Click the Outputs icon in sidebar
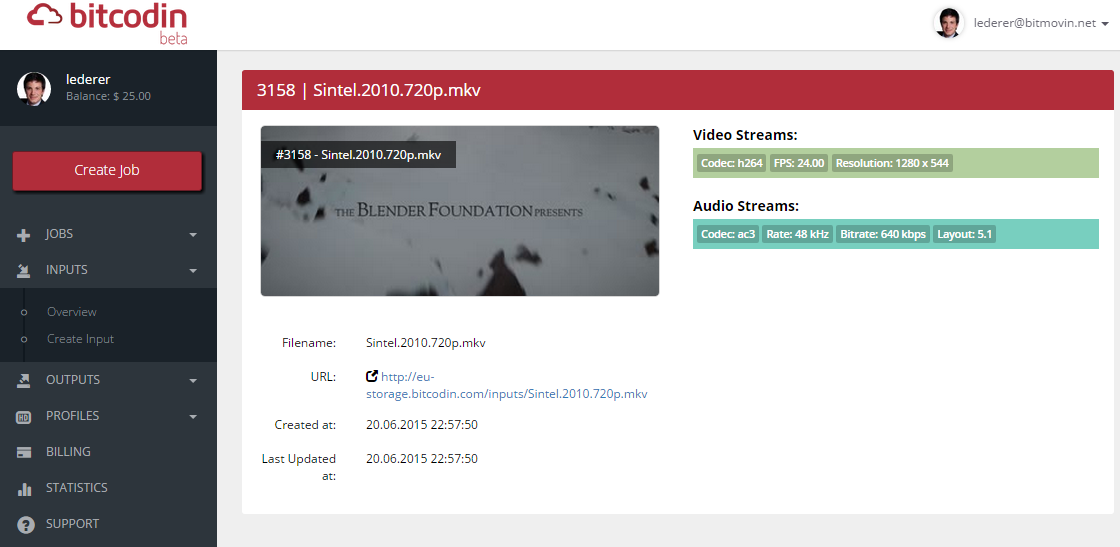Viewport: 1120px width, 547px height. point(24,381)
